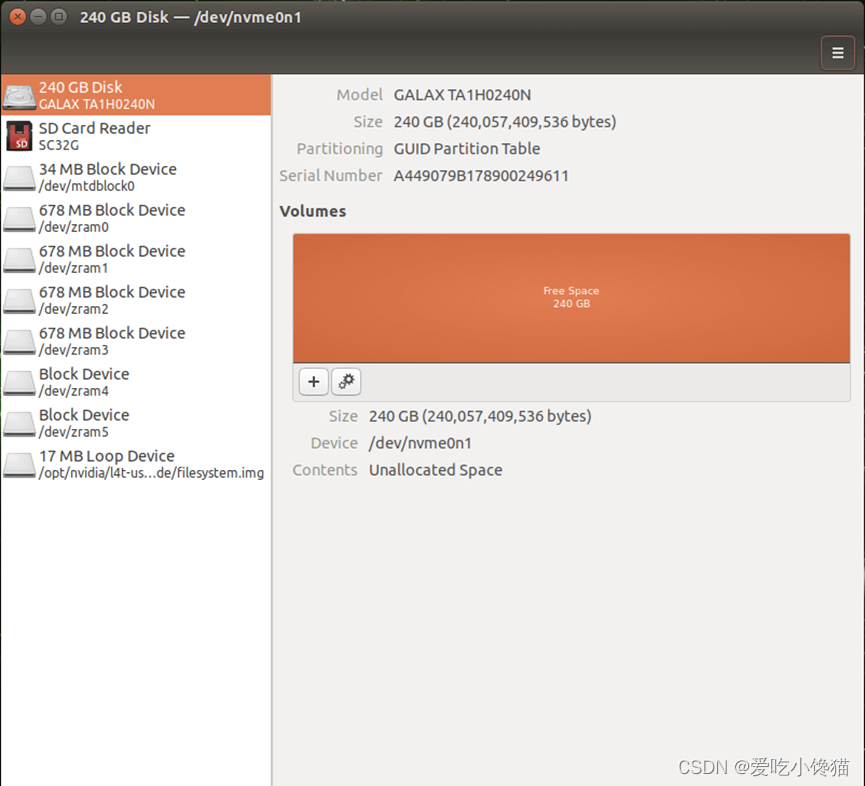
Task: Select Block Device /dev/zram5
Action: [136, 423]
